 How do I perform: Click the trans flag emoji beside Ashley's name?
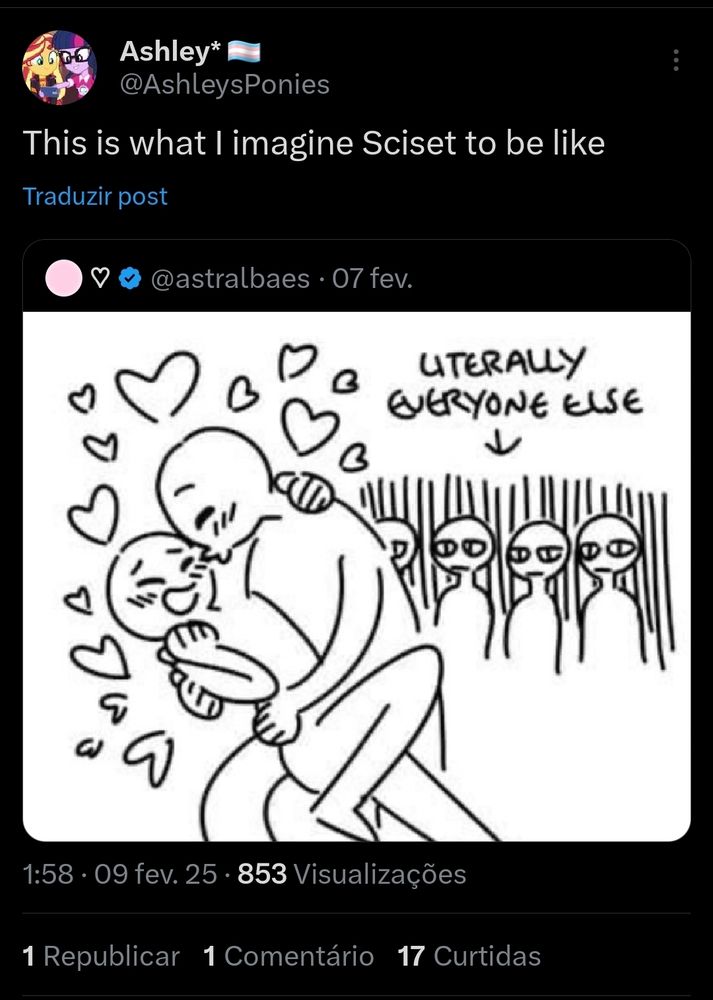(244, 51)
